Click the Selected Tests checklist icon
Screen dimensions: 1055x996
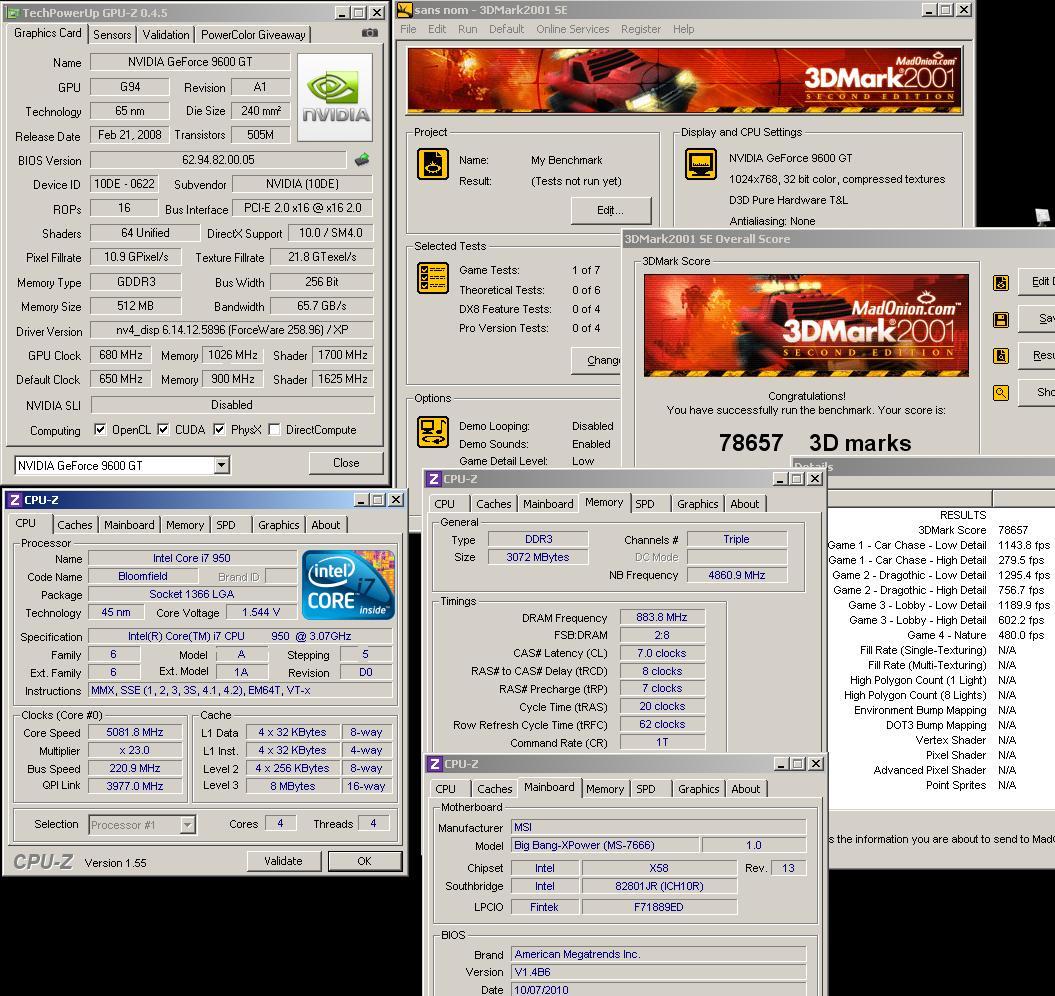[433, 278]
